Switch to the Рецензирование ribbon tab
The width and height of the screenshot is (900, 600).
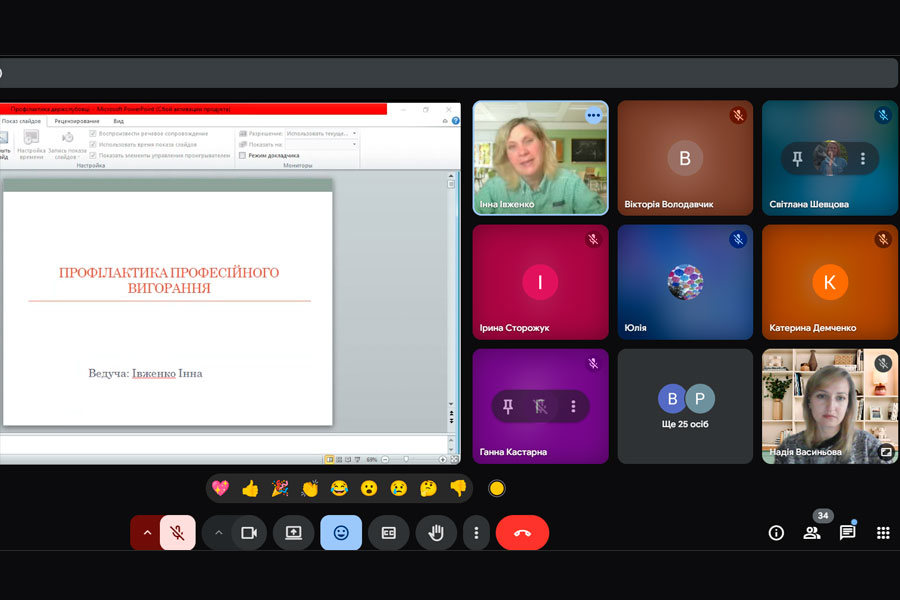coord(78,121)
